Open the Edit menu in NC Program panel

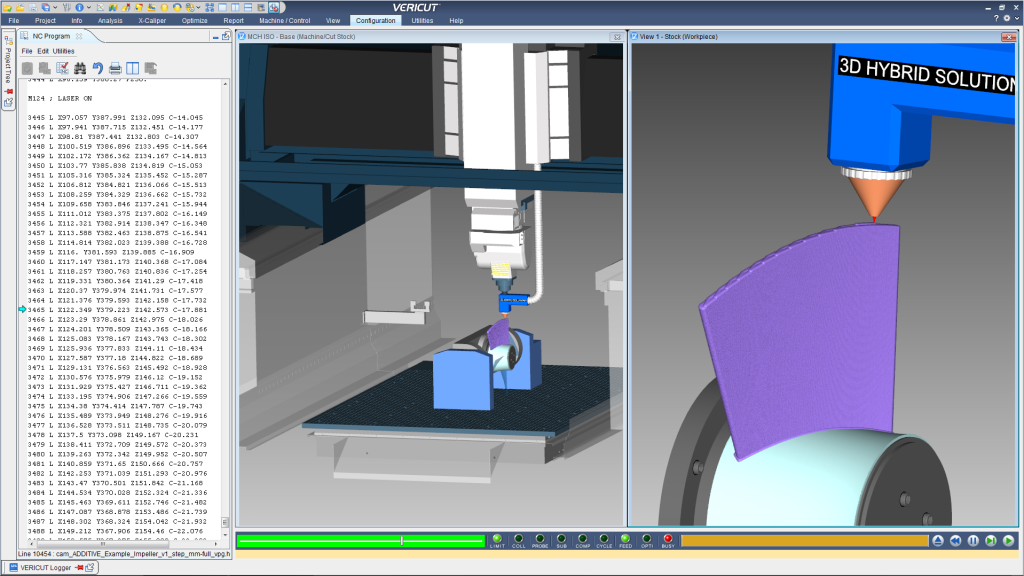click(43, 51)
